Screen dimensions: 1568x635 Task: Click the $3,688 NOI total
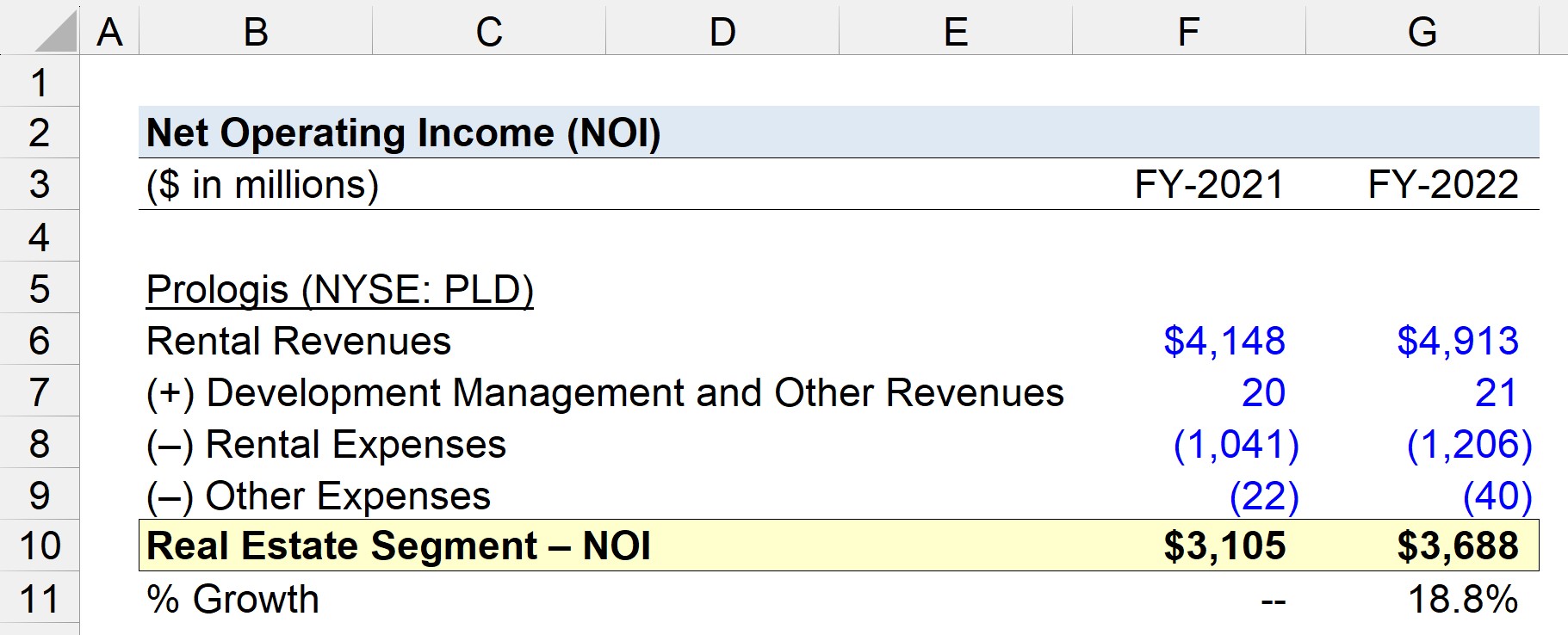1458,546
